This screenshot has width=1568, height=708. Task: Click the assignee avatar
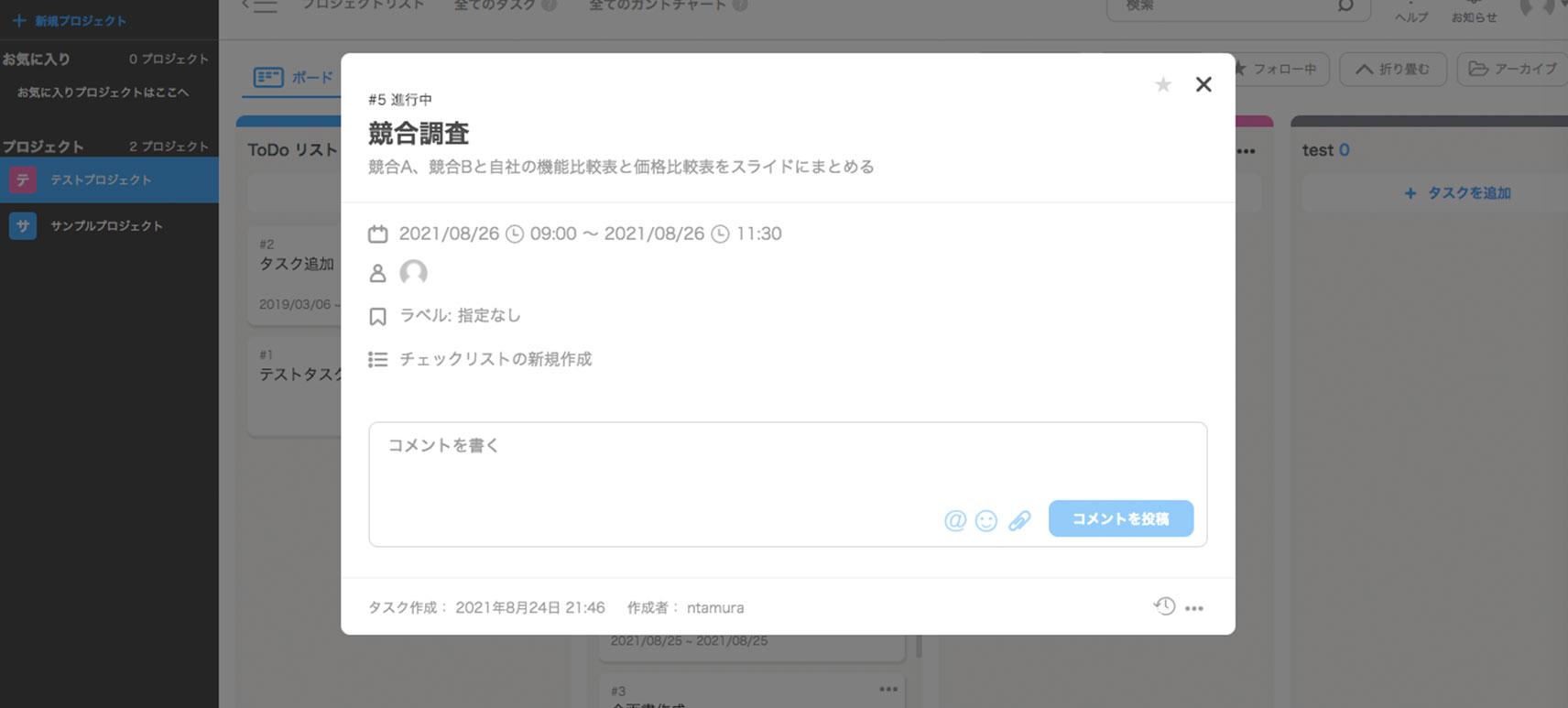click(x=414, y=272)
